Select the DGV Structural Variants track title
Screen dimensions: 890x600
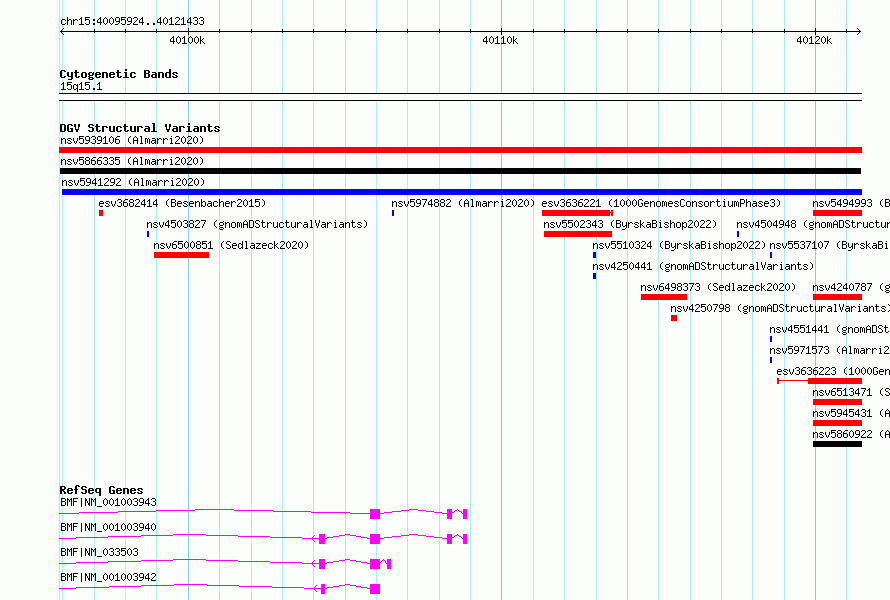point(140,128)
